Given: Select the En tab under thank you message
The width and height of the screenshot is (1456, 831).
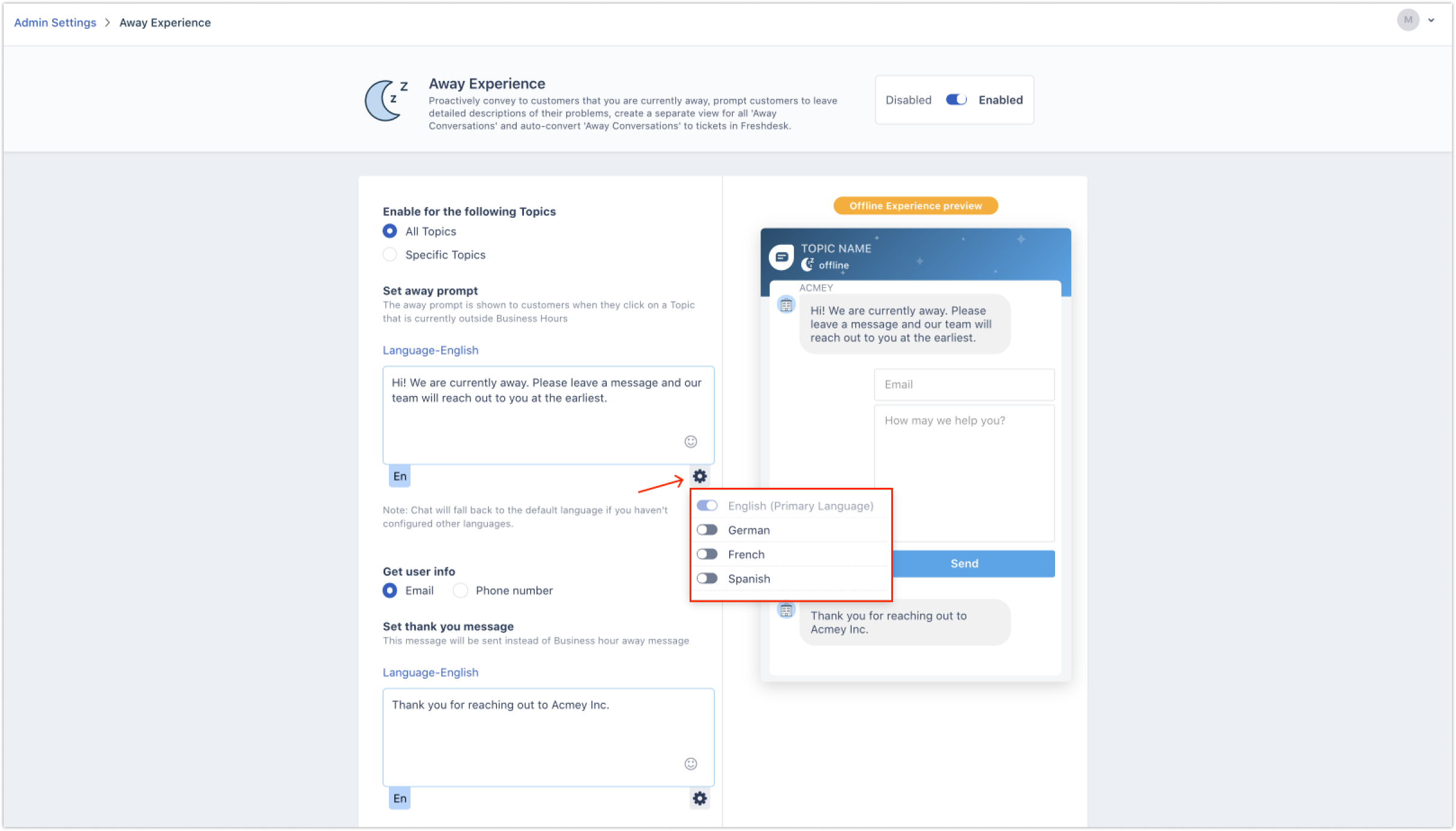Looking at the screenshot, I should pos(400,799).
